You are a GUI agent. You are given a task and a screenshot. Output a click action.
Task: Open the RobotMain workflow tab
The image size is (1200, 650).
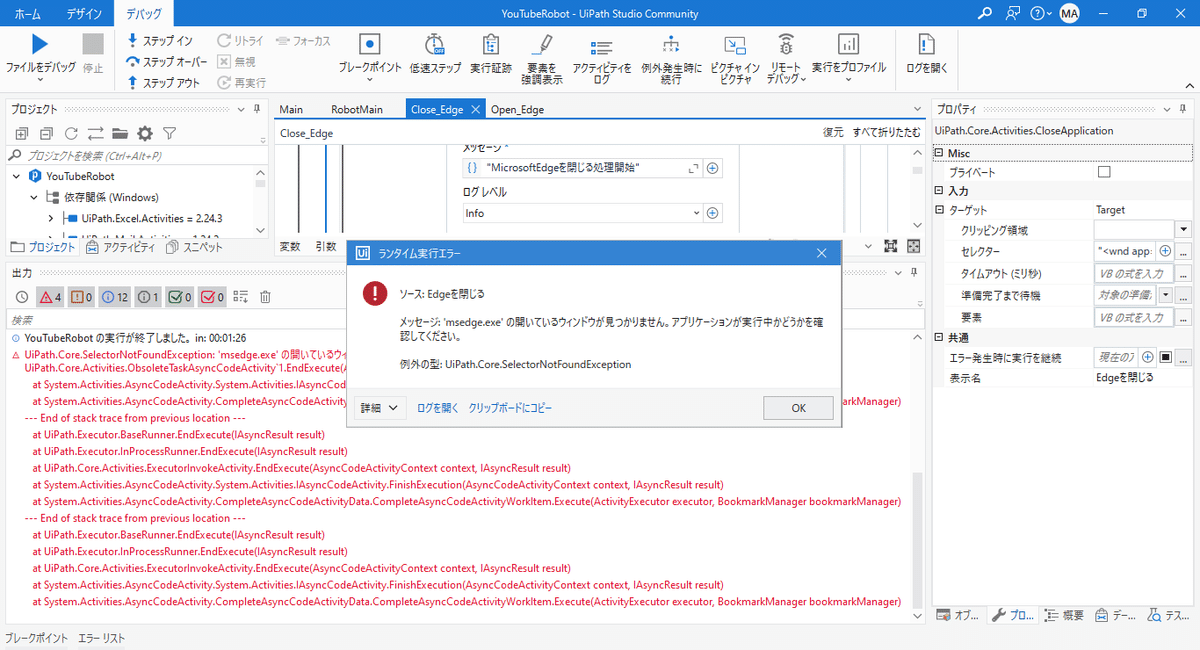358,109
